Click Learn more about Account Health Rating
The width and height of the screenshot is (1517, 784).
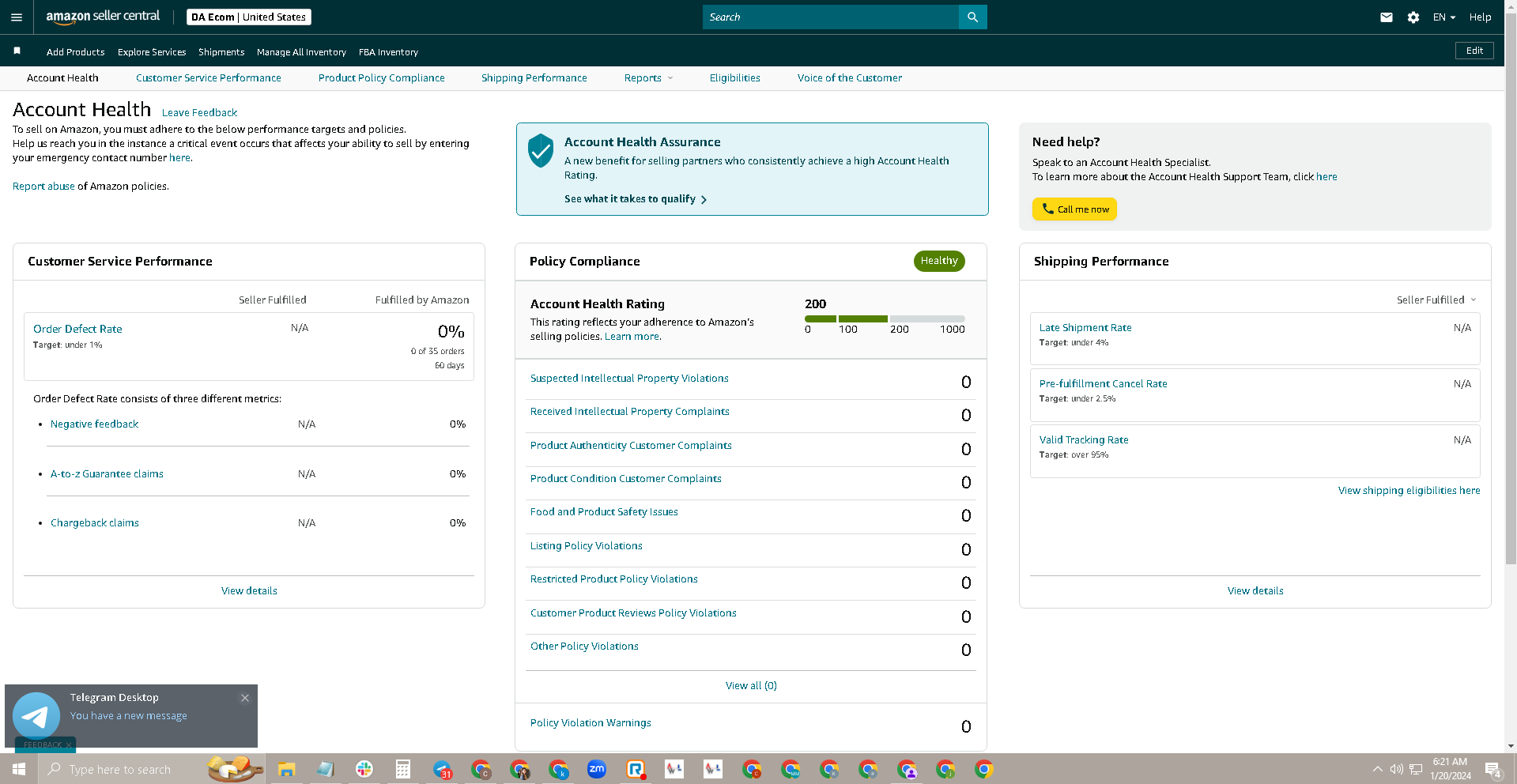(632, 336)
